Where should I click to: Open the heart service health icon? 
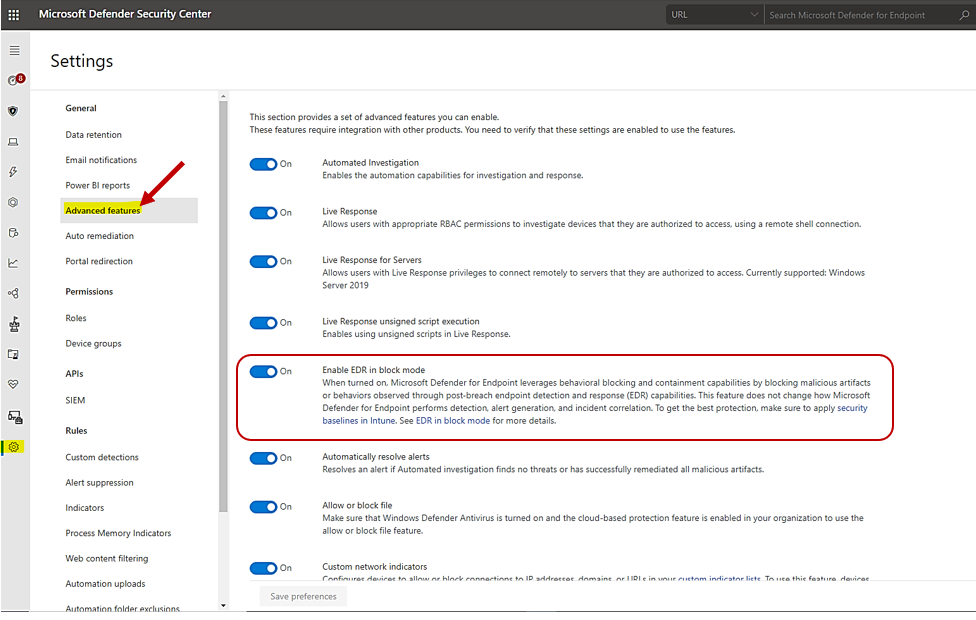pos(13,384)
